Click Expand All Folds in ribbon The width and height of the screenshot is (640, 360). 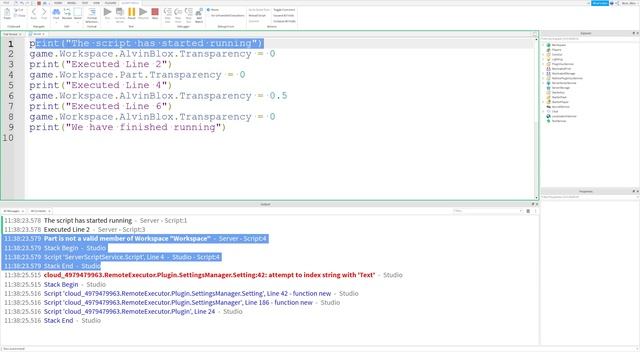tap(284, 15)
